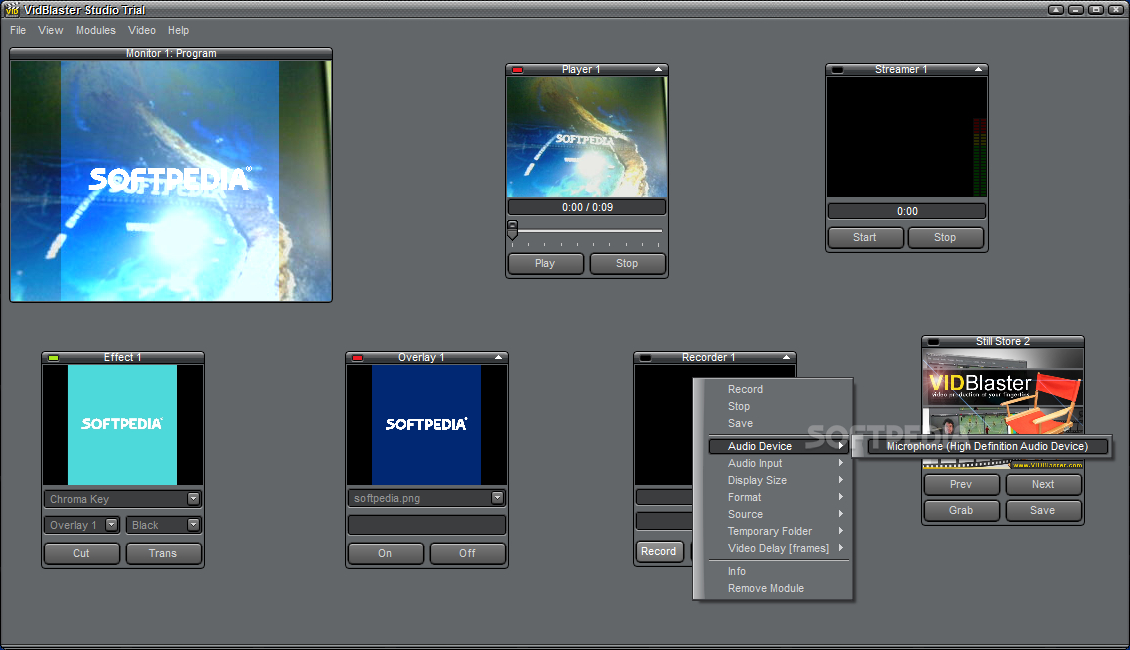Expand the Audio Input submenu
This screenshot has width=1130, height=650.
777,463
